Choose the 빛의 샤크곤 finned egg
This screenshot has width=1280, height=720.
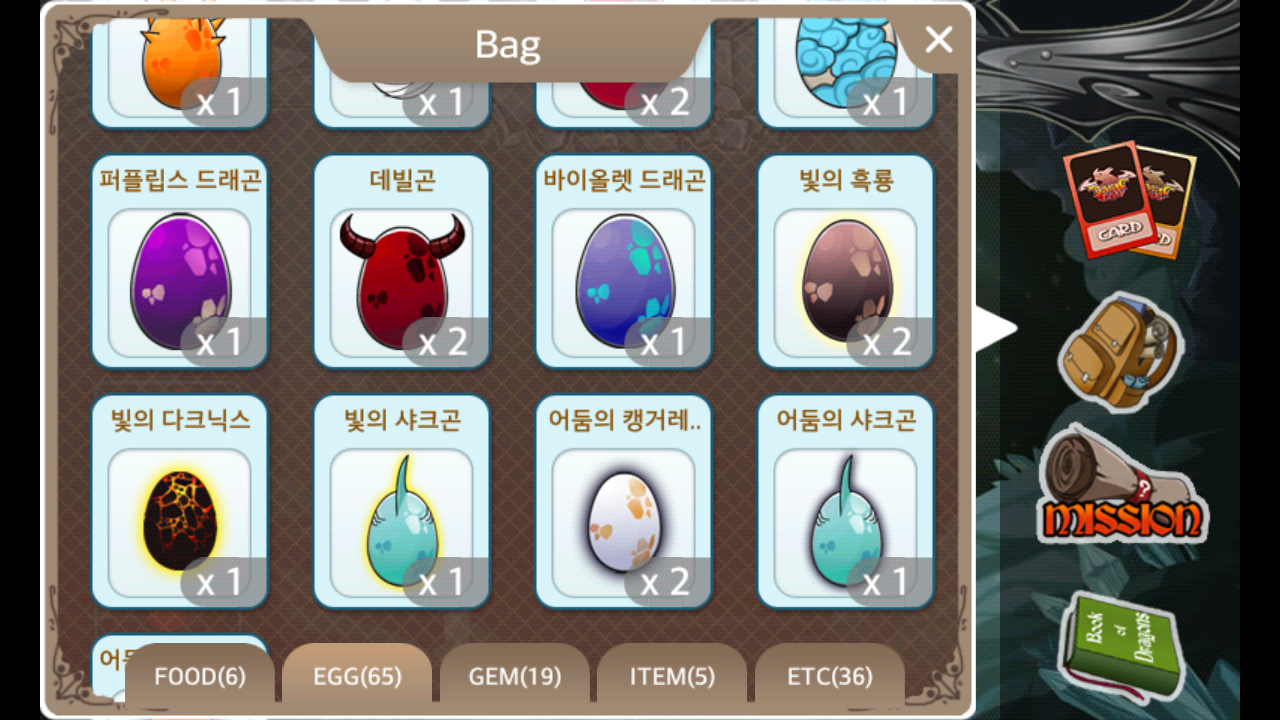(402, 502)
